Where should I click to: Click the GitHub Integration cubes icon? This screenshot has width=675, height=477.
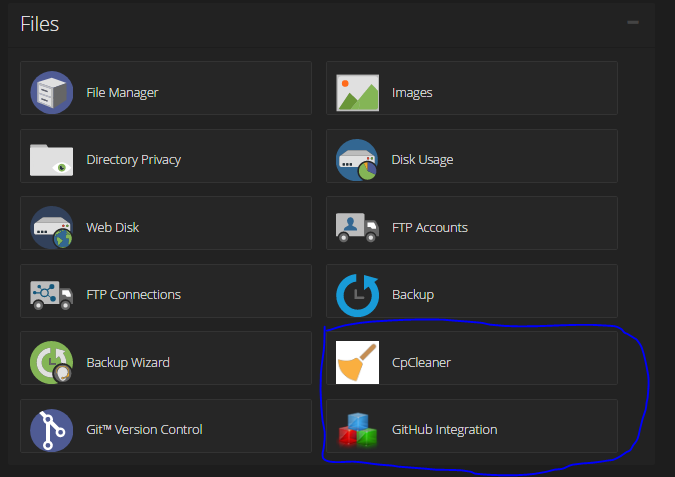357,430
